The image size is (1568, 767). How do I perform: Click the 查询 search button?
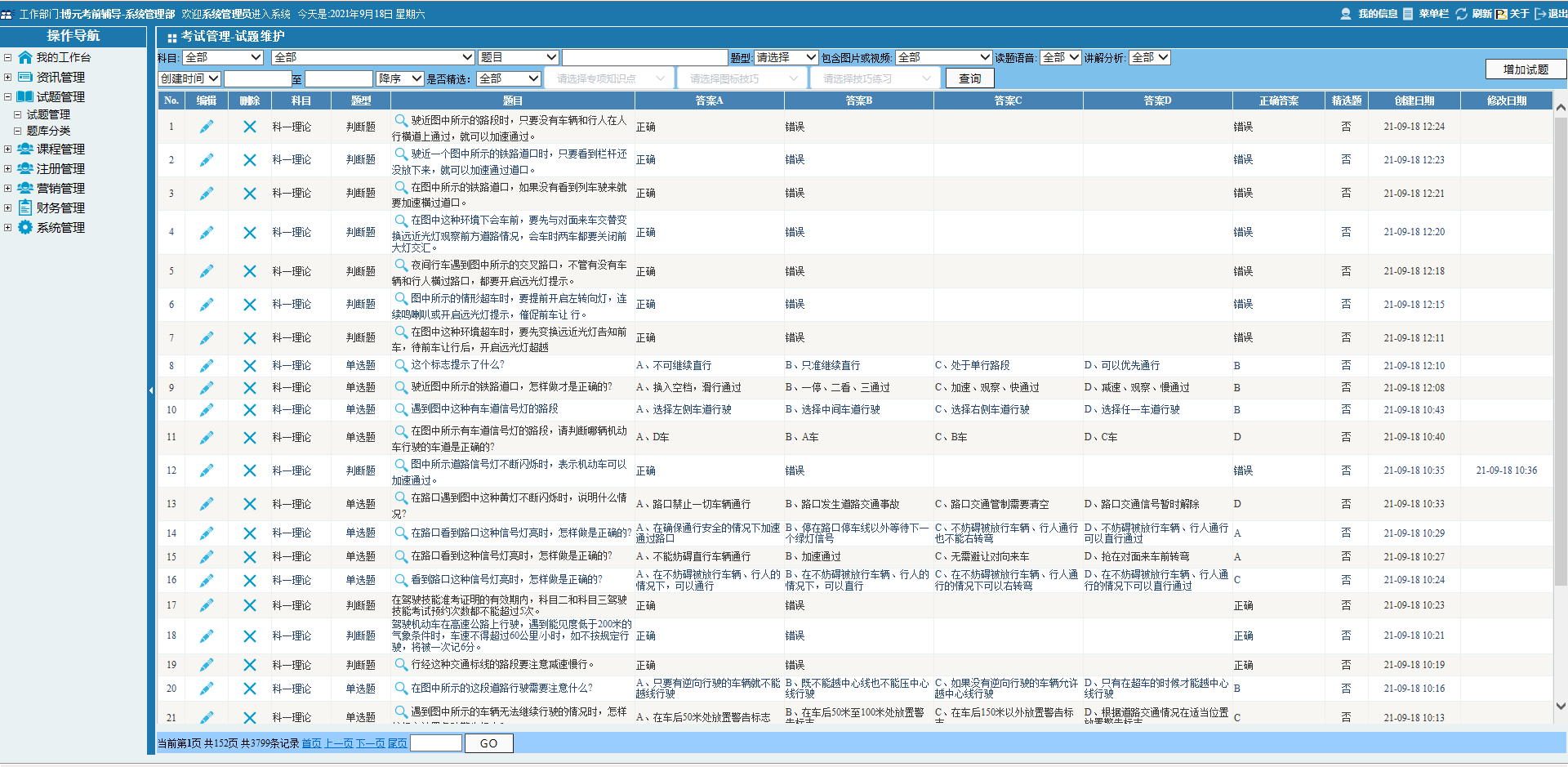click(970, 78)
